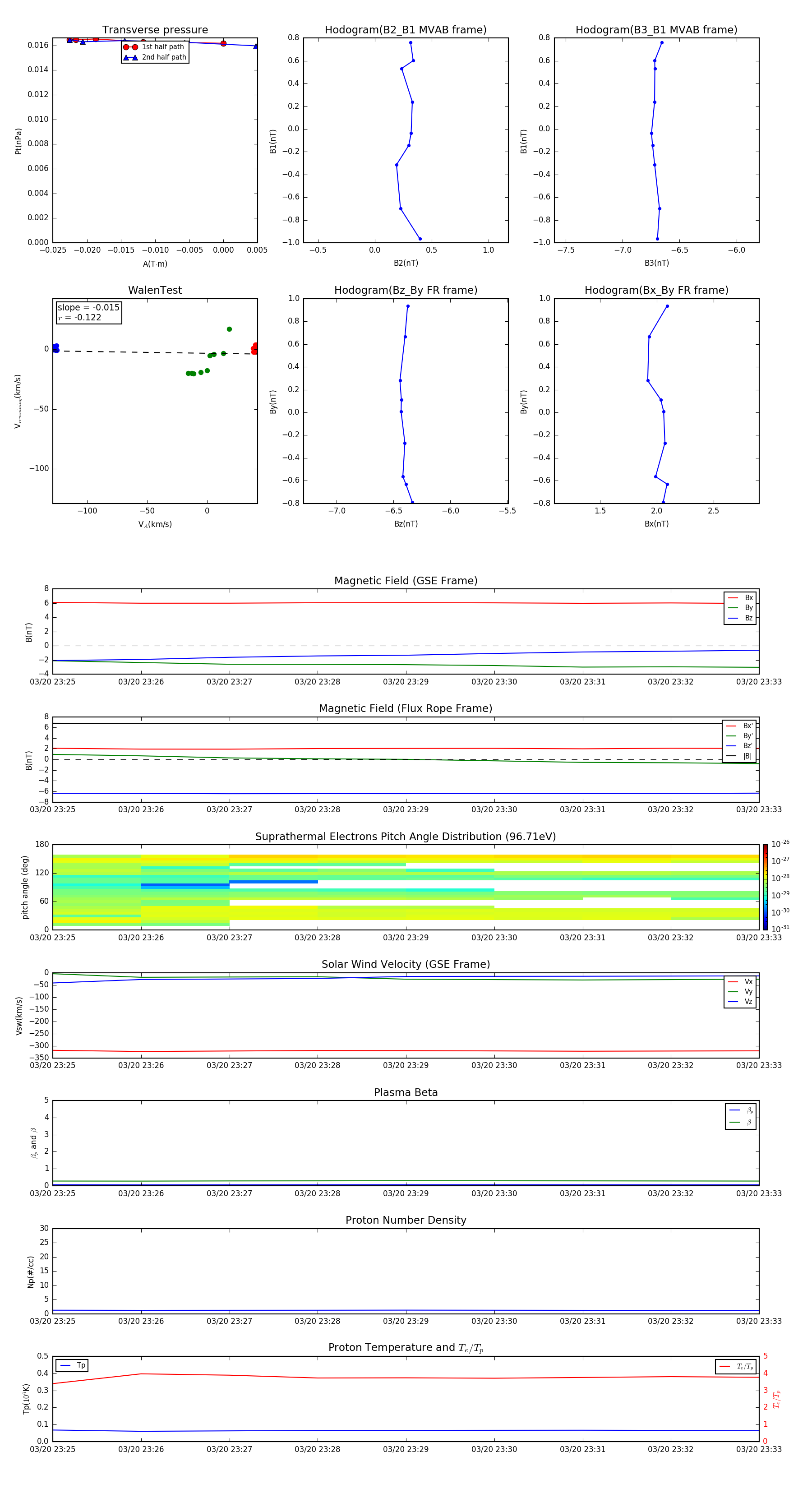Click the B3(nT) axis label
The width and height of the screenshot is (812, 1489).
656,263
